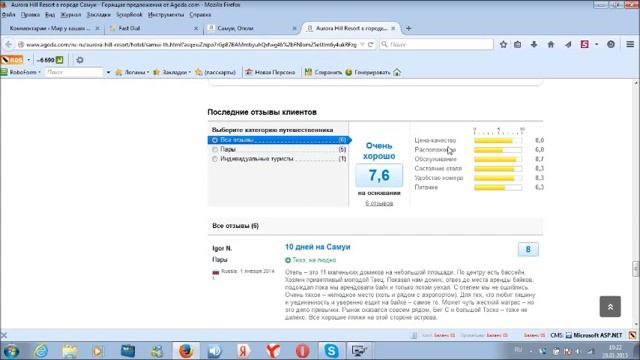The height and width of the screenshot is (360, 640).
Task: Open the Firefox hamburger menu
Action: (630, 44)
